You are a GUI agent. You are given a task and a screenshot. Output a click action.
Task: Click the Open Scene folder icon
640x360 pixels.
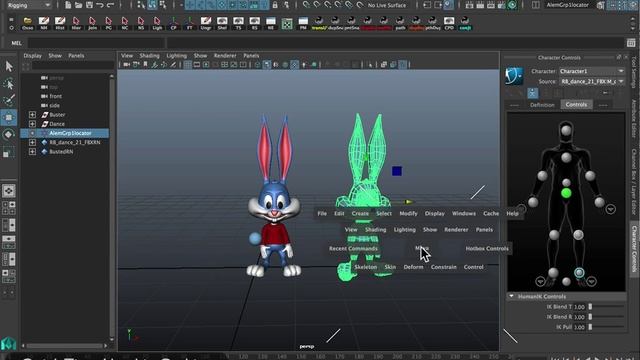click(x=78, y=5)
